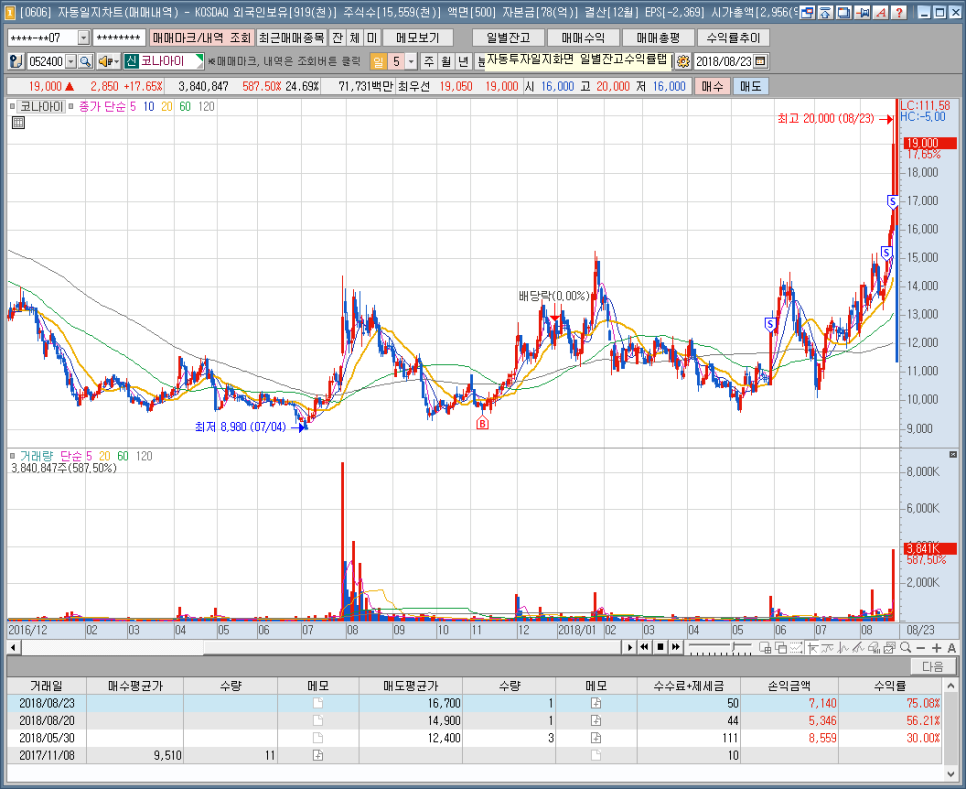
Task: Click the plus zoom-in icon on chart toolbar
Action: [936, 648]
